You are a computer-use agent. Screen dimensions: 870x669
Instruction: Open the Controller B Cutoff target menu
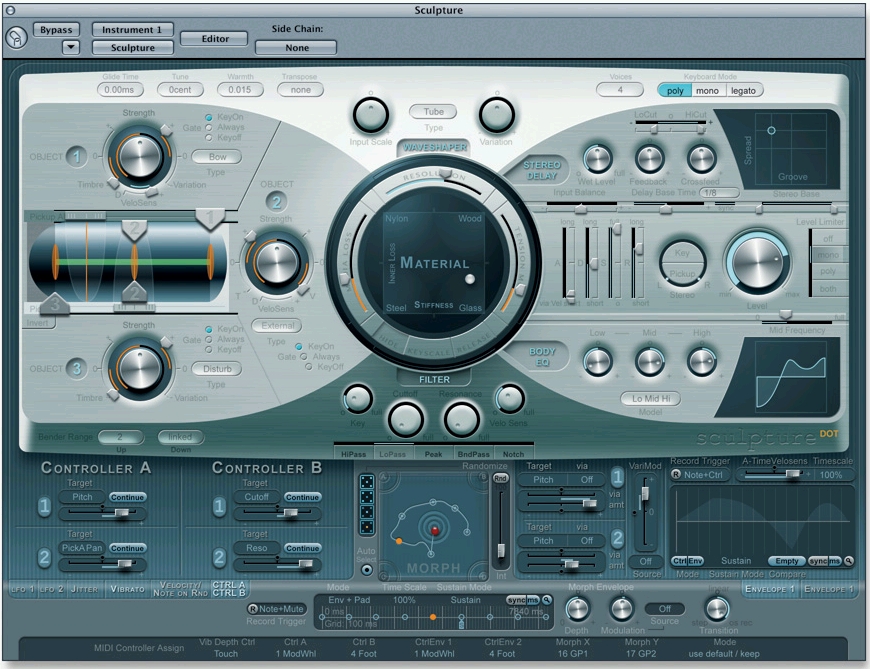257,497
